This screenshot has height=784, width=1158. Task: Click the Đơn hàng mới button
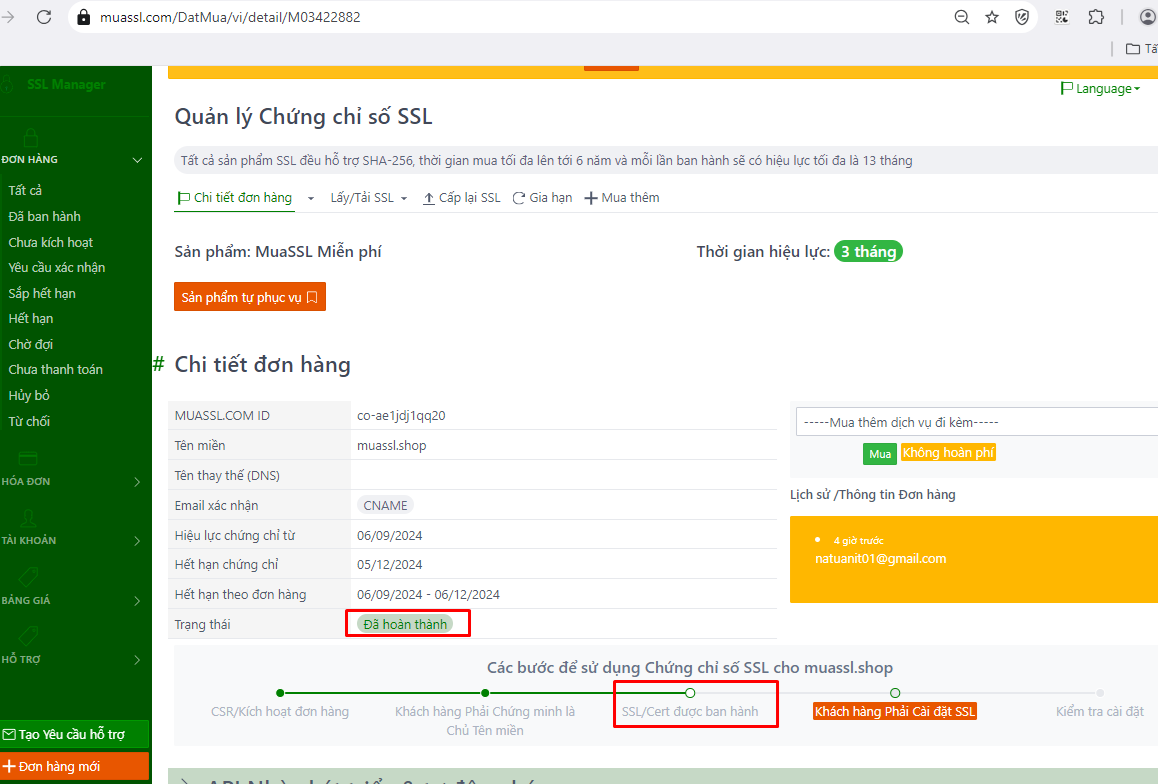click(x=74, y=767)
